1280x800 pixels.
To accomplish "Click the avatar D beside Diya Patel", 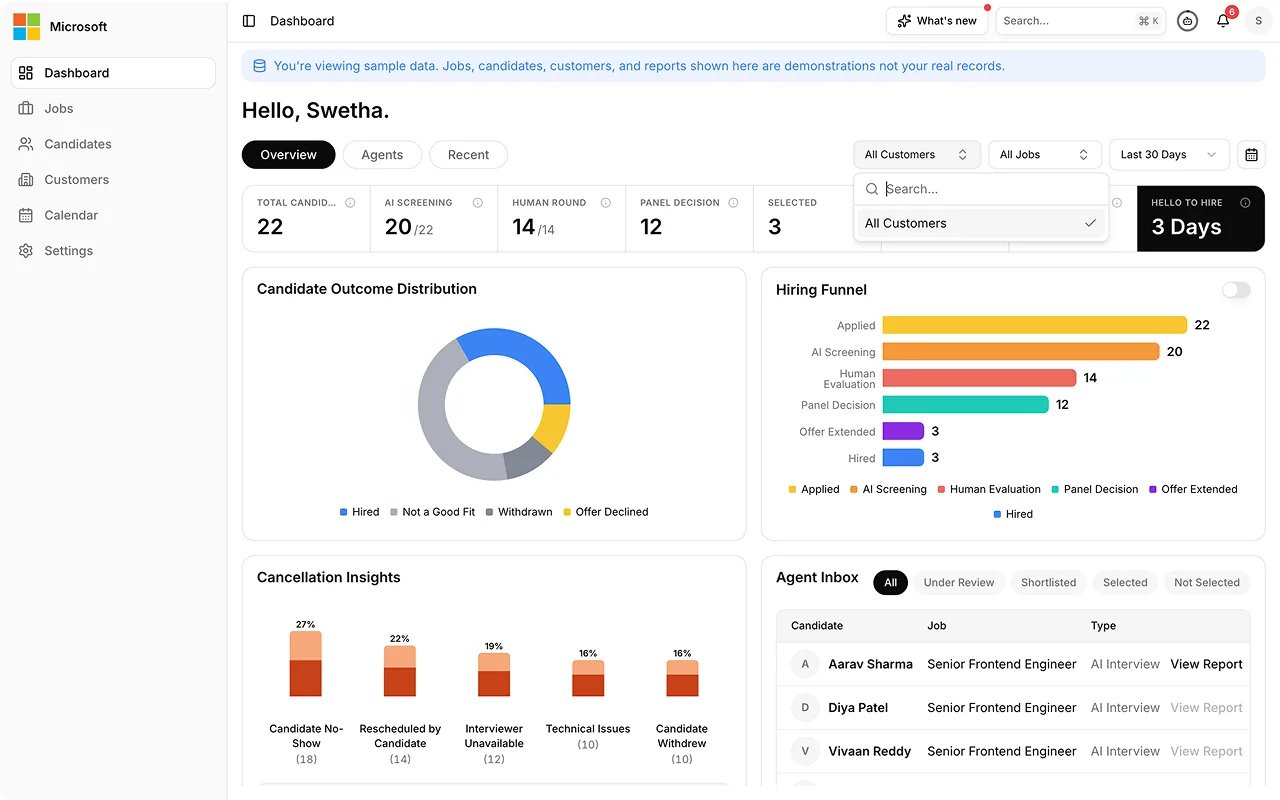I will 805,708.
